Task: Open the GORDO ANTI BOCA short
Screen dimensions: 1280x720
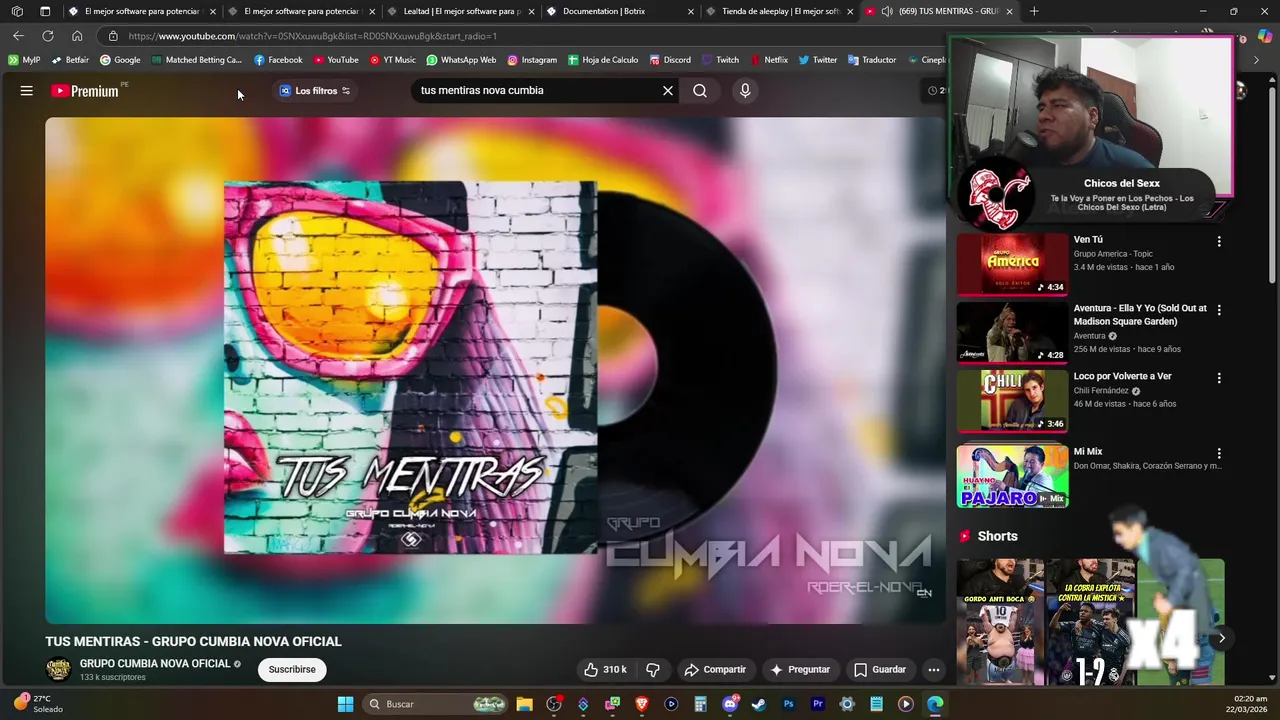Action: 1000,622
